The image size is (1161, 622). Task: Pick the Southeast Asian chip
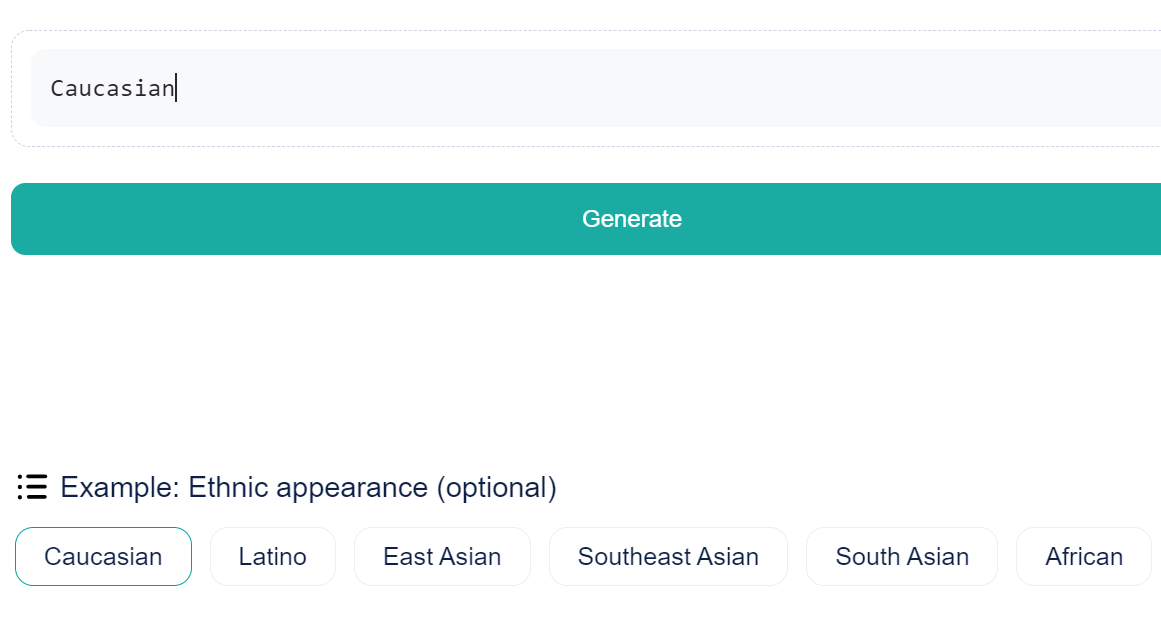(668, 556)
